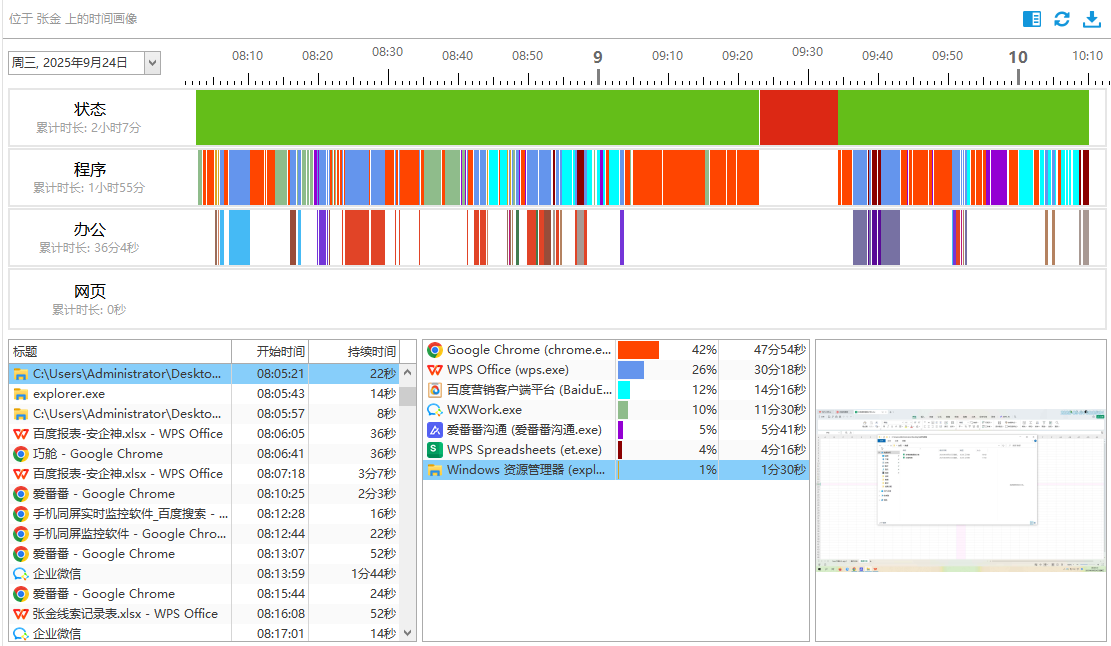Image resolution: width=1111 pixels, height=646 pixels.
Task: Click Chrome icon of 巧舱 row
Action: (21, 454)
